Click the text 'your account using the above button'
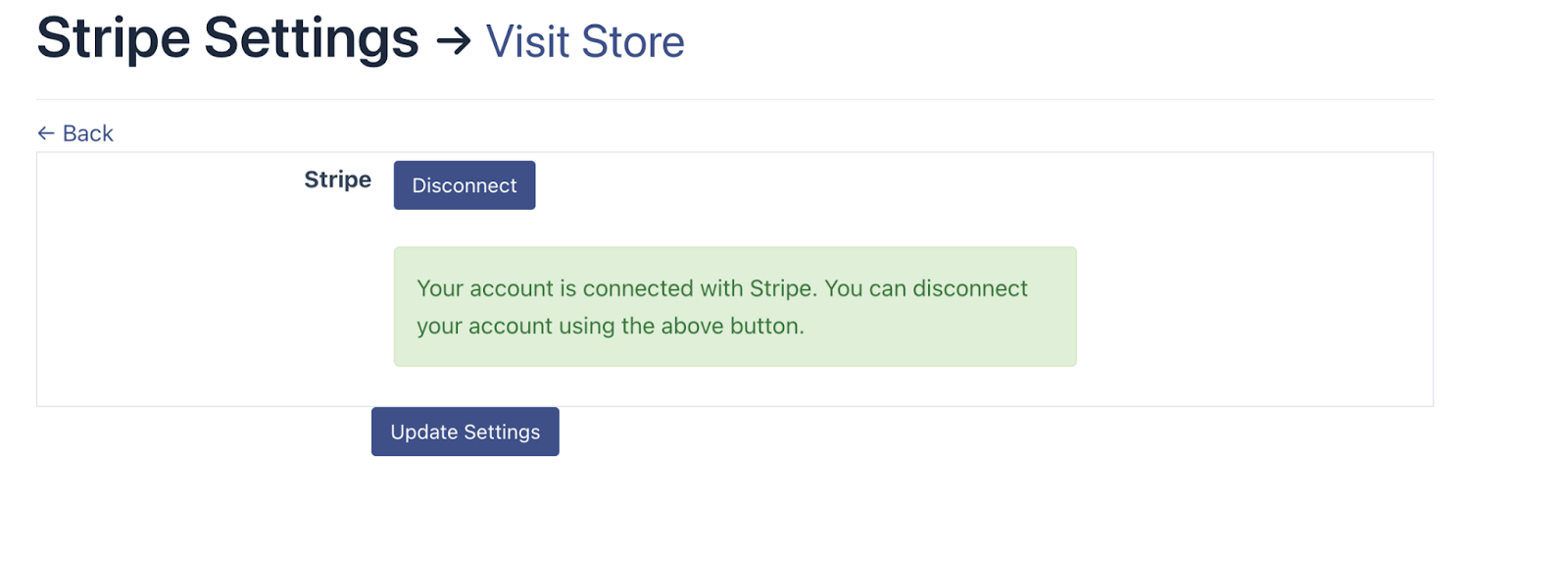This screenshot has width=1568, height=561. (610, 326)
